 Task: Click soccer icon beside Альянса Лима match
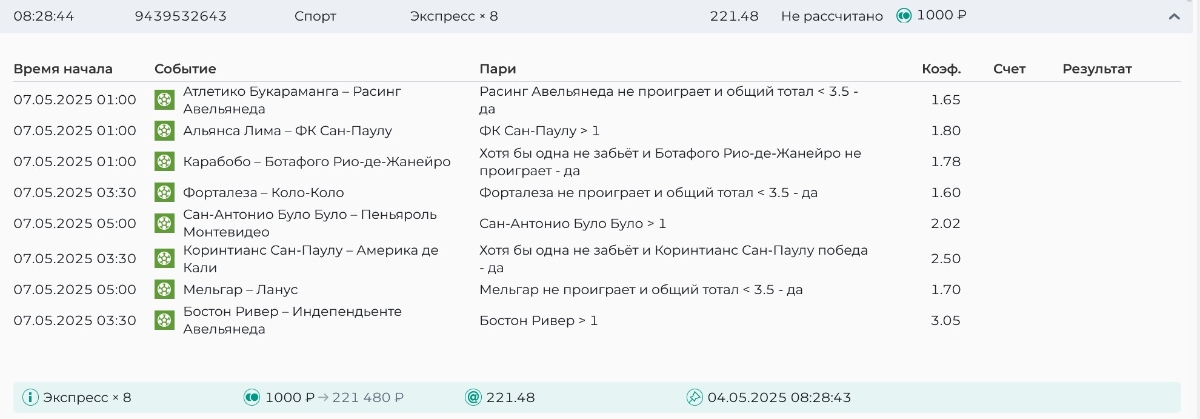point(164,131)
